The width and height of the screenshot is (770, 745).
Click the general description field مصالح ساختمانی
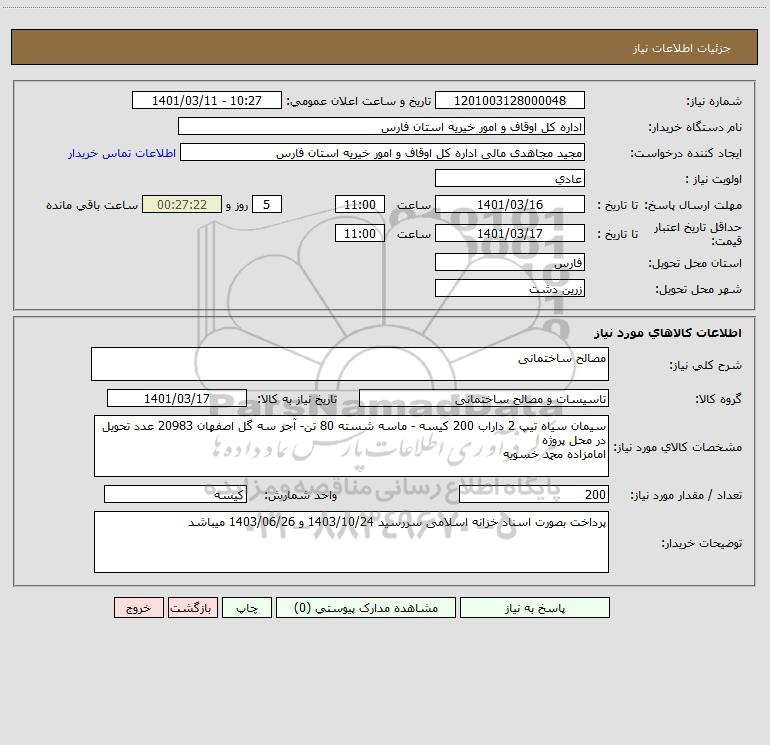click(350, 364)
